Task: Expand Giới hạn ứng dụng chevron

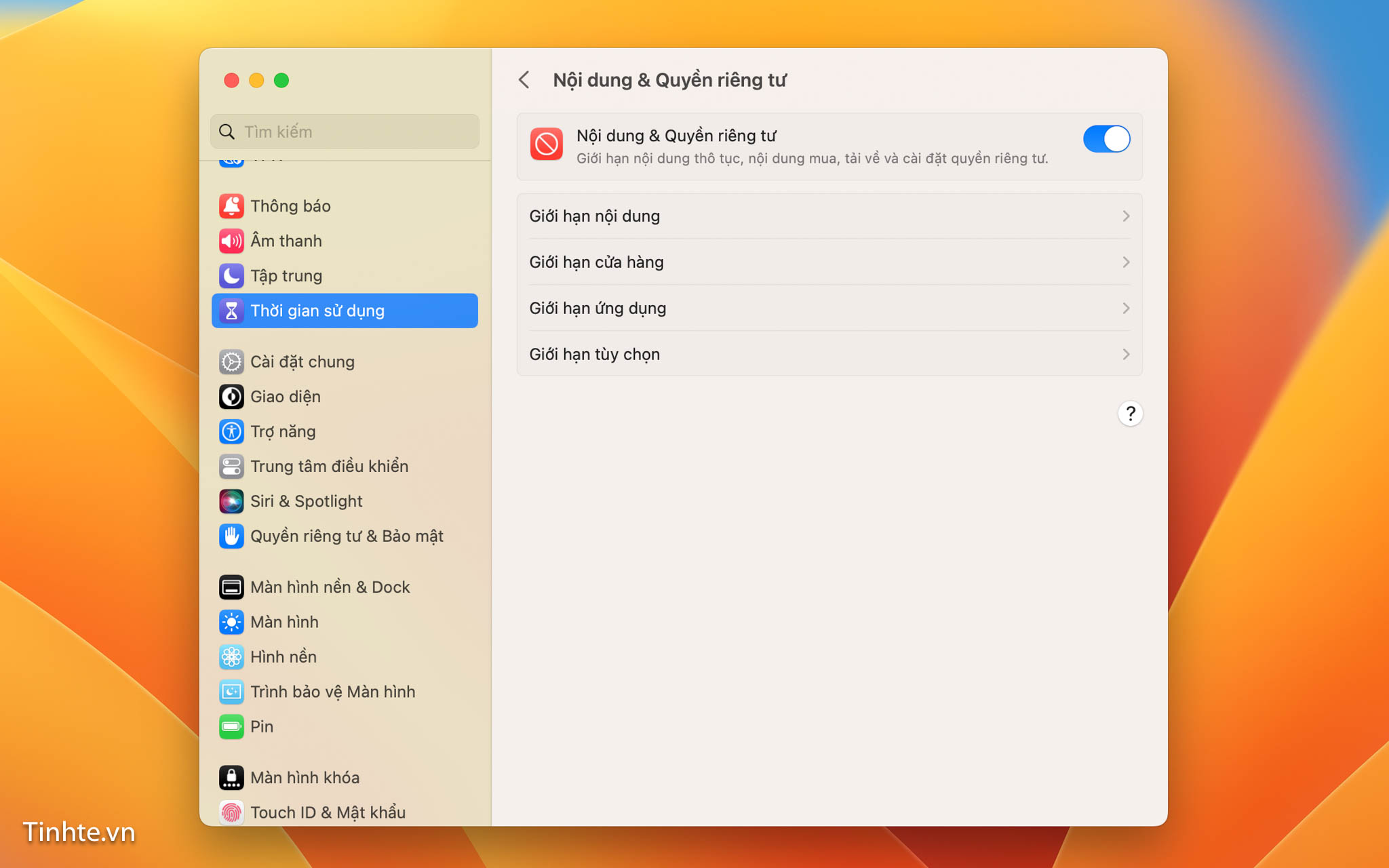Action: (1126, 307)
